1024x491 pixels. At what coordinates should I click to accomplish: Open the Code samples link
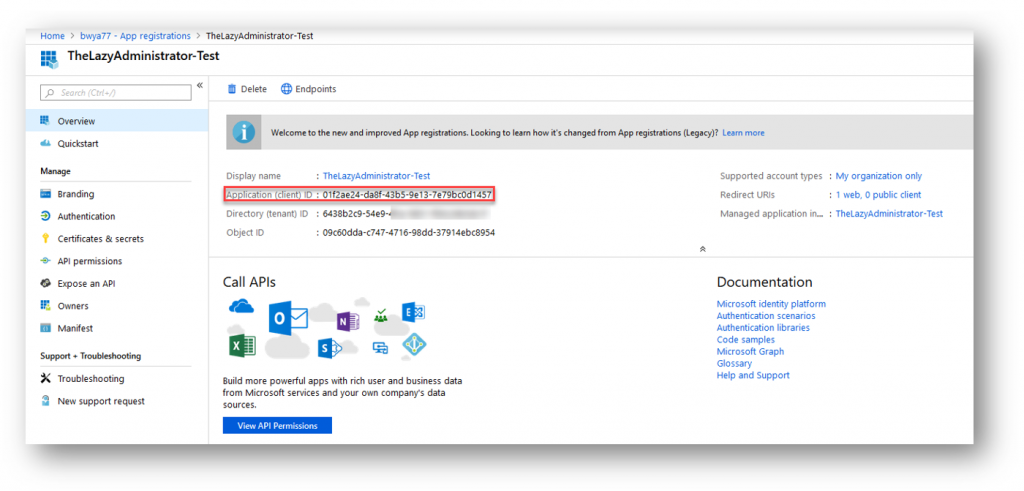coord(746,340)
